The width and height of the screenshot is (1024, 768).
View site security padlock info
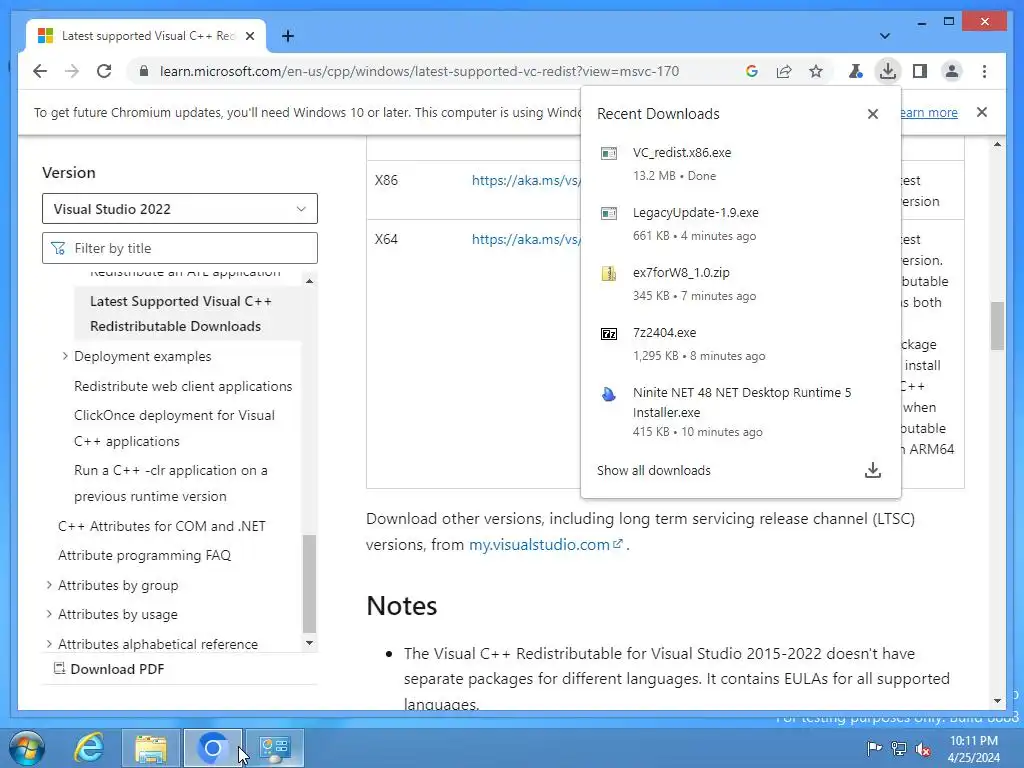point(144,71)
